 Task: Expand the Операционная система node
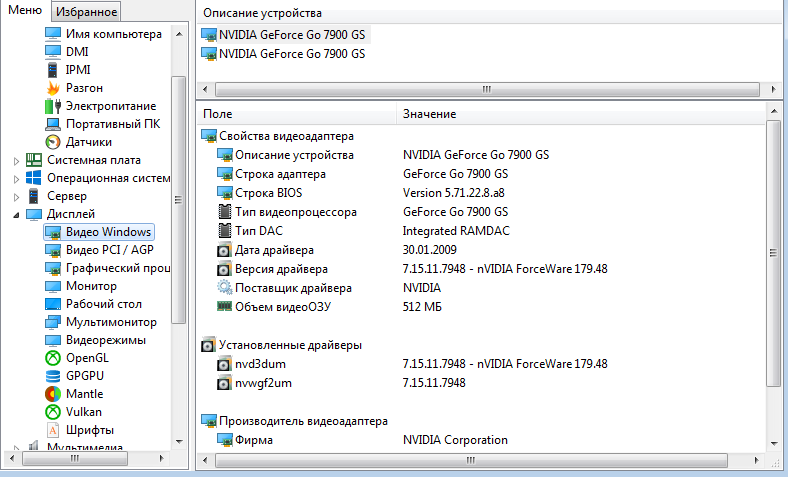click(x=16, y=179)
